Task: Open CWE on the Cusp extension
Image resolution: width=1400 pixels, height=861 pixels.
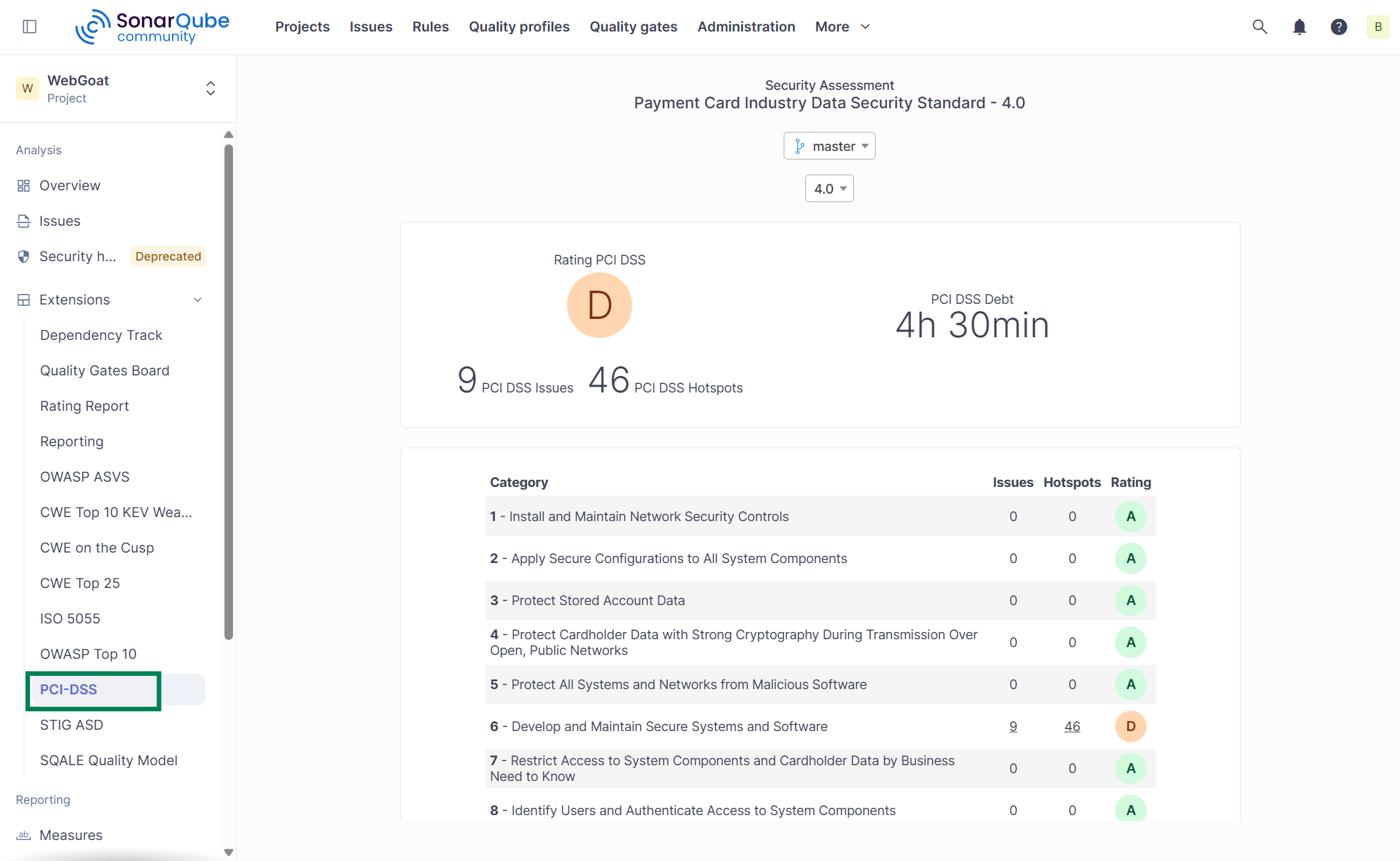Action: [x=97, y=548]
